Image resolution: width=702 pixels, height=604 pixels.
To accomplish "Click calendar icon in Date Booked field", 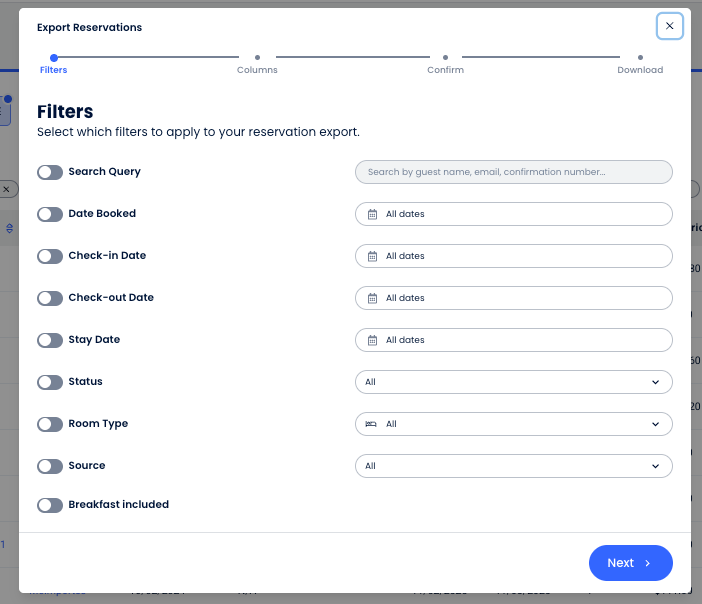I will [372, 214].
